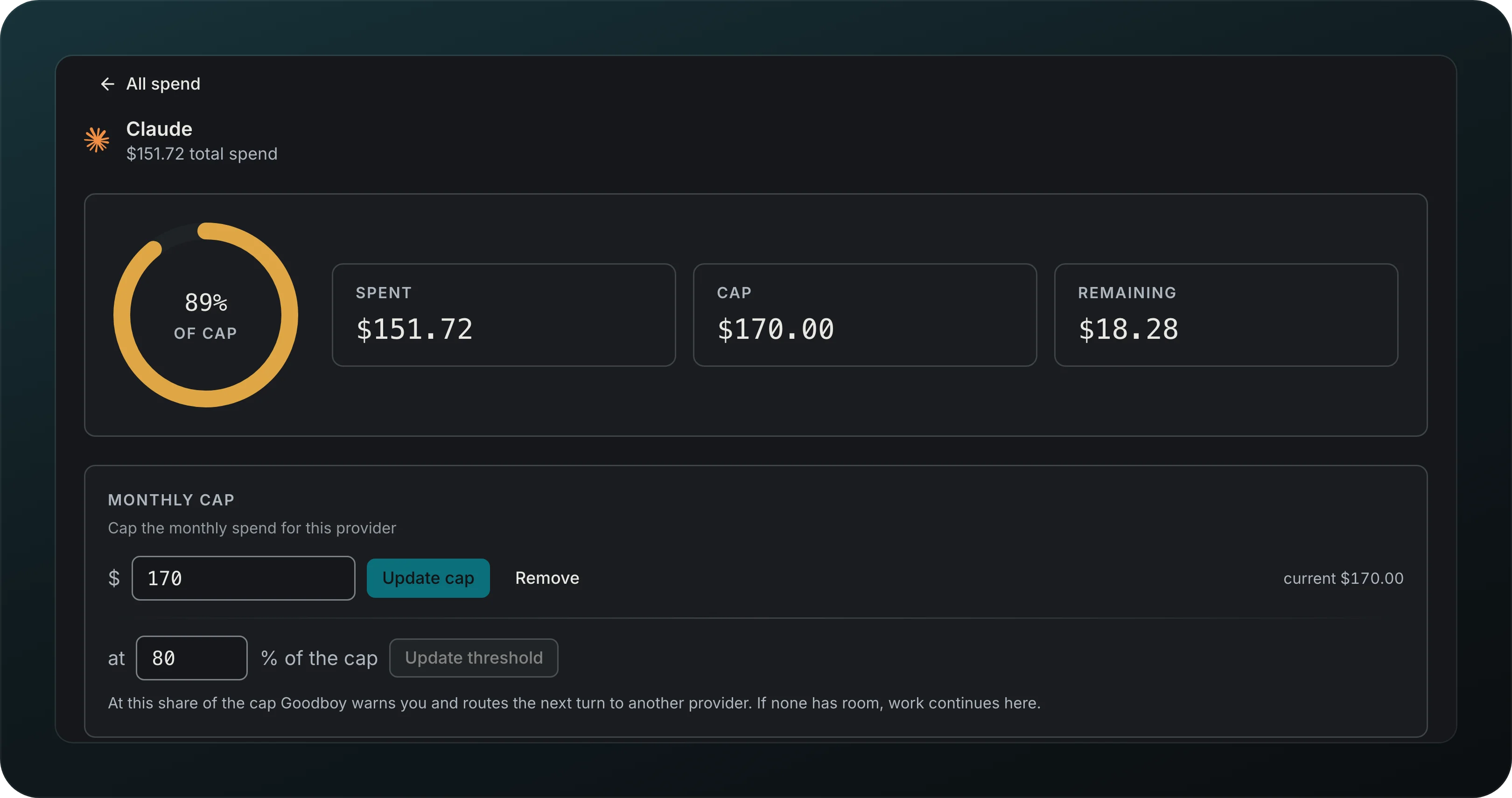Click the Update threshold button
This screenshot has width=1512, height=798.
pos(474,658)
